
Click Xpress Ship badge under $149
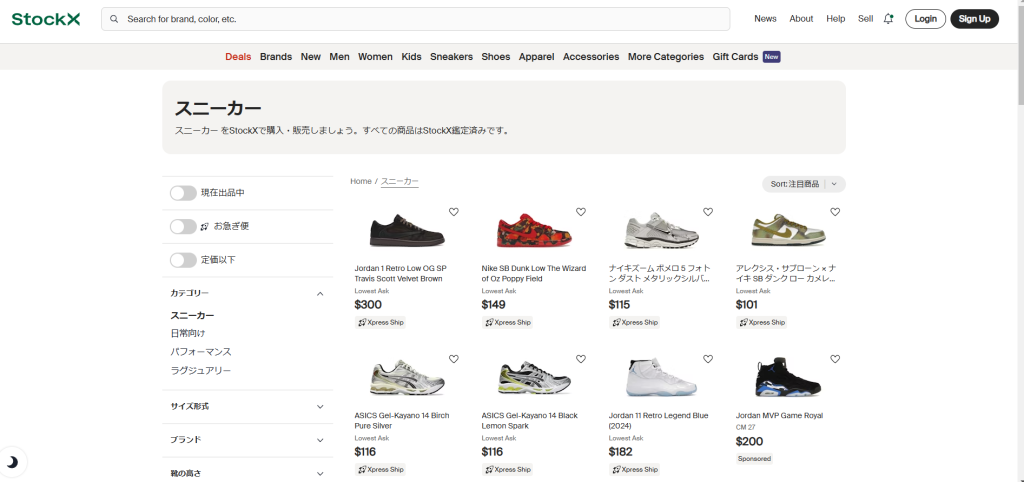coord(507,322)
